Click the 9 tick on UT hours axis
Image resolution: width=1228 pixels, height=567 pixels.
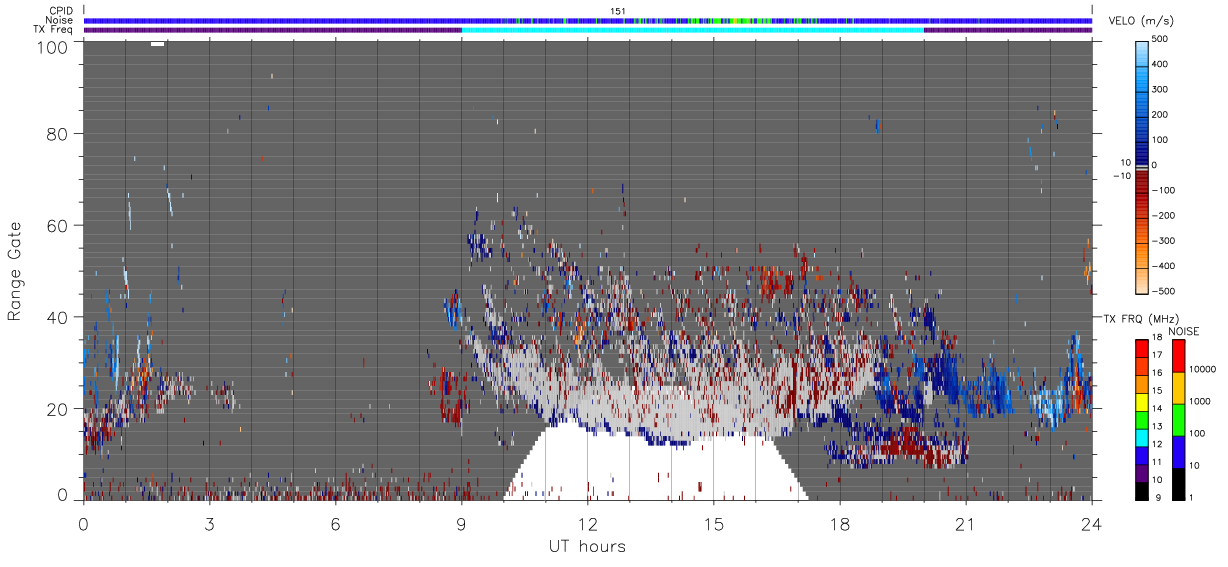(461, 523)
